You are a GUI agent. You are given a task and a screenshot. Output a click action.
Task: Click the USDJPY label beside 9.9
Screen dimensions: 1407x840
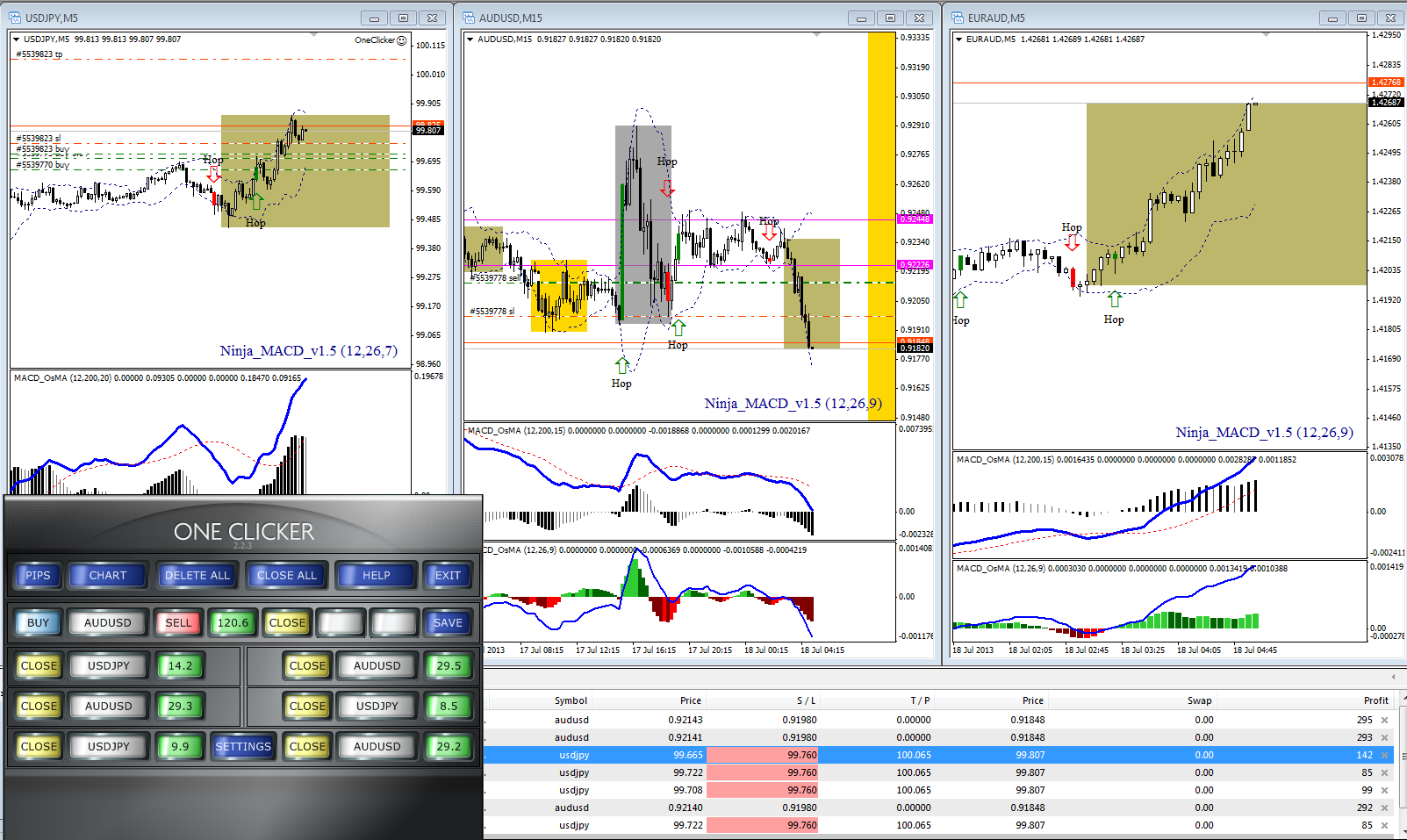pyautogui.click(x=109, y=747)
